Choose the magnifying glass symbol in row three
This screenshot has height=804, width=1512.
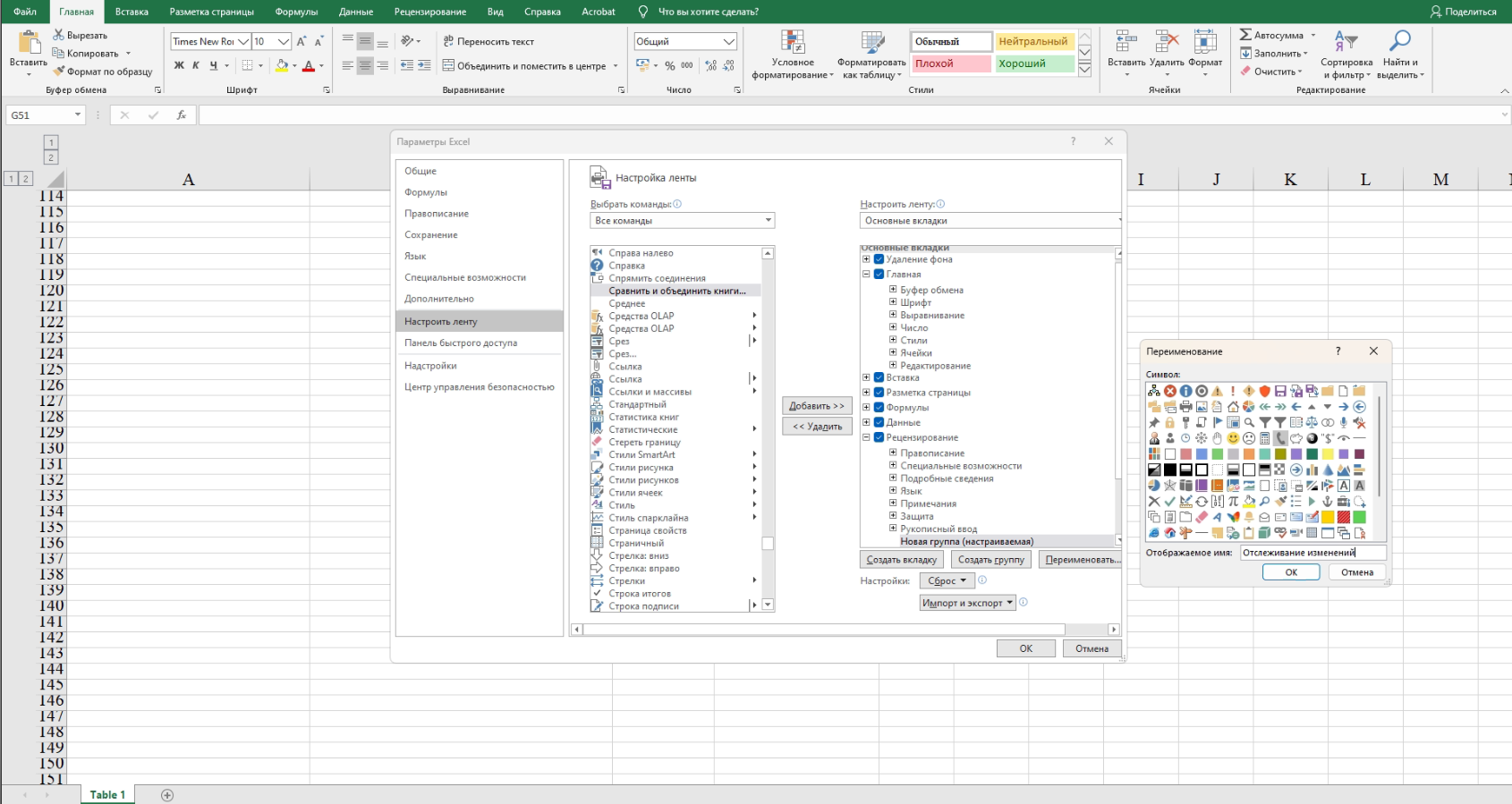tap(1249, 422)
